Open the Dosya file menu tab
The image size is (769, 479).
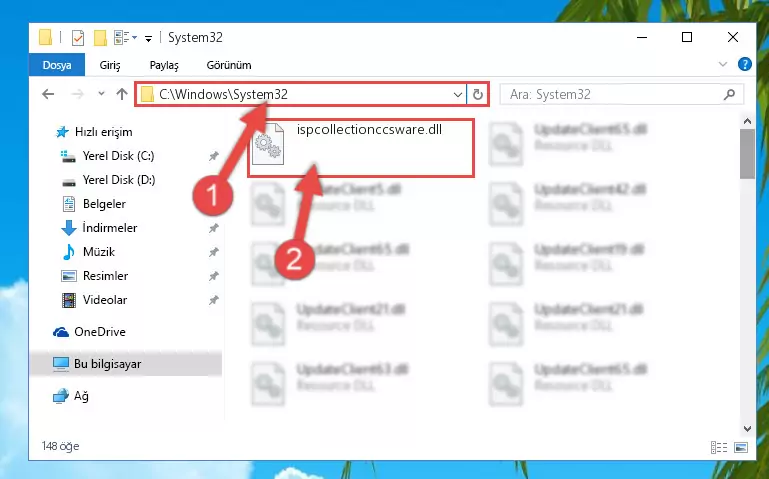click(x=57, y=65)
